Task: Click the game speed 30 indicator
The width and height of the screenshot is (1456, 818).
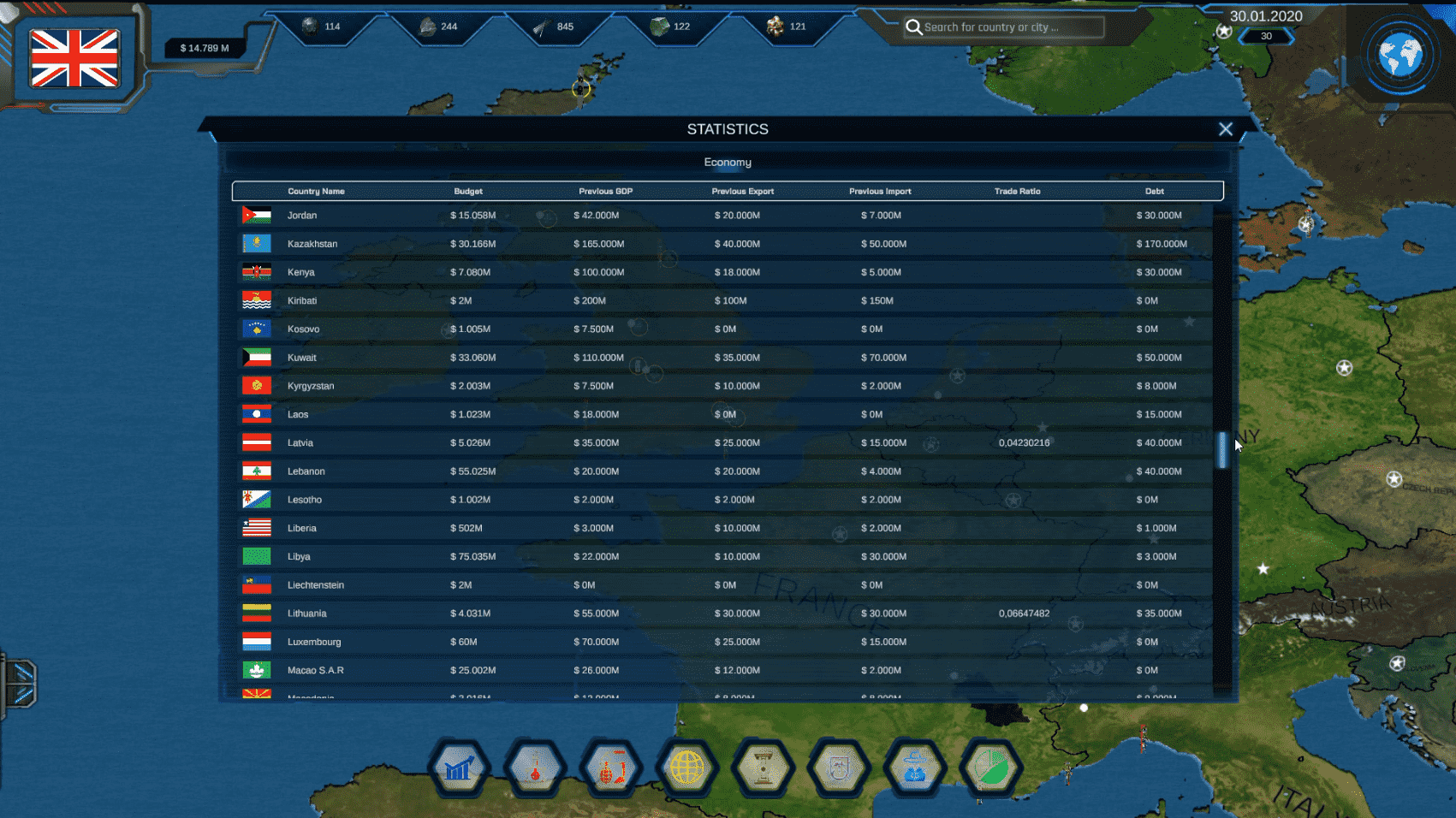Action: pos(1266,36)
